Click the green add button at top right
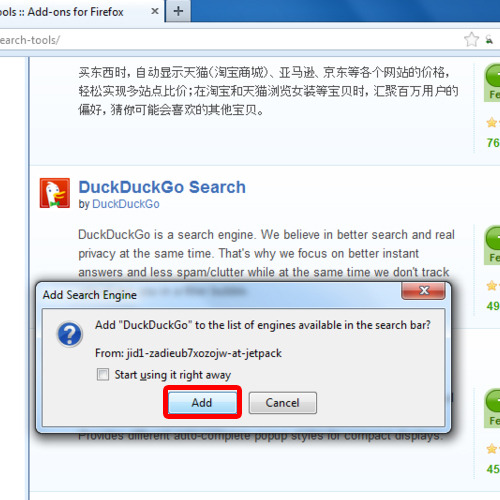The height and width of the screenshot is (500, 500). tap(494, 75)
